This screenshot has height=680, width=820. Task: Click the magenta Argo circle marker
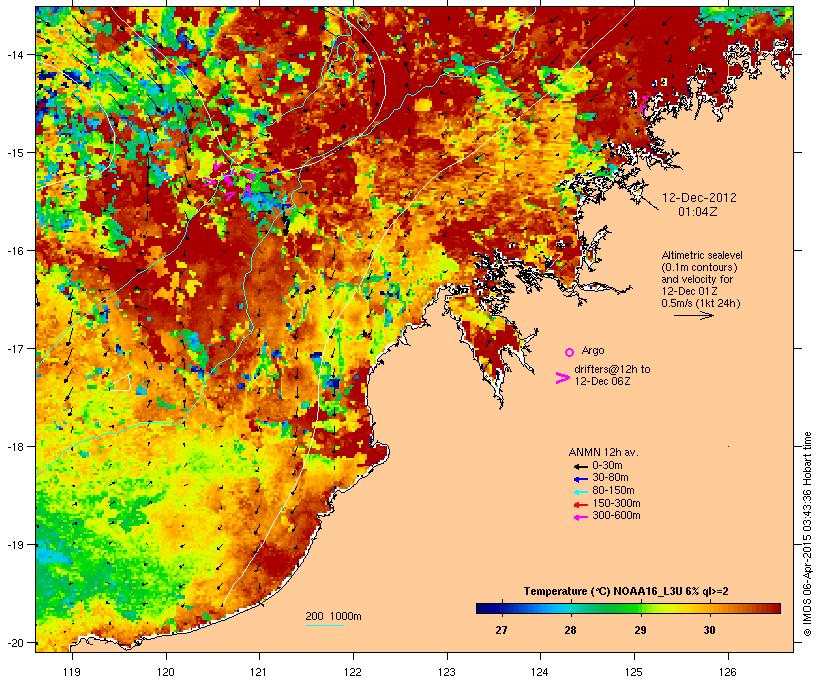(570, 352)
